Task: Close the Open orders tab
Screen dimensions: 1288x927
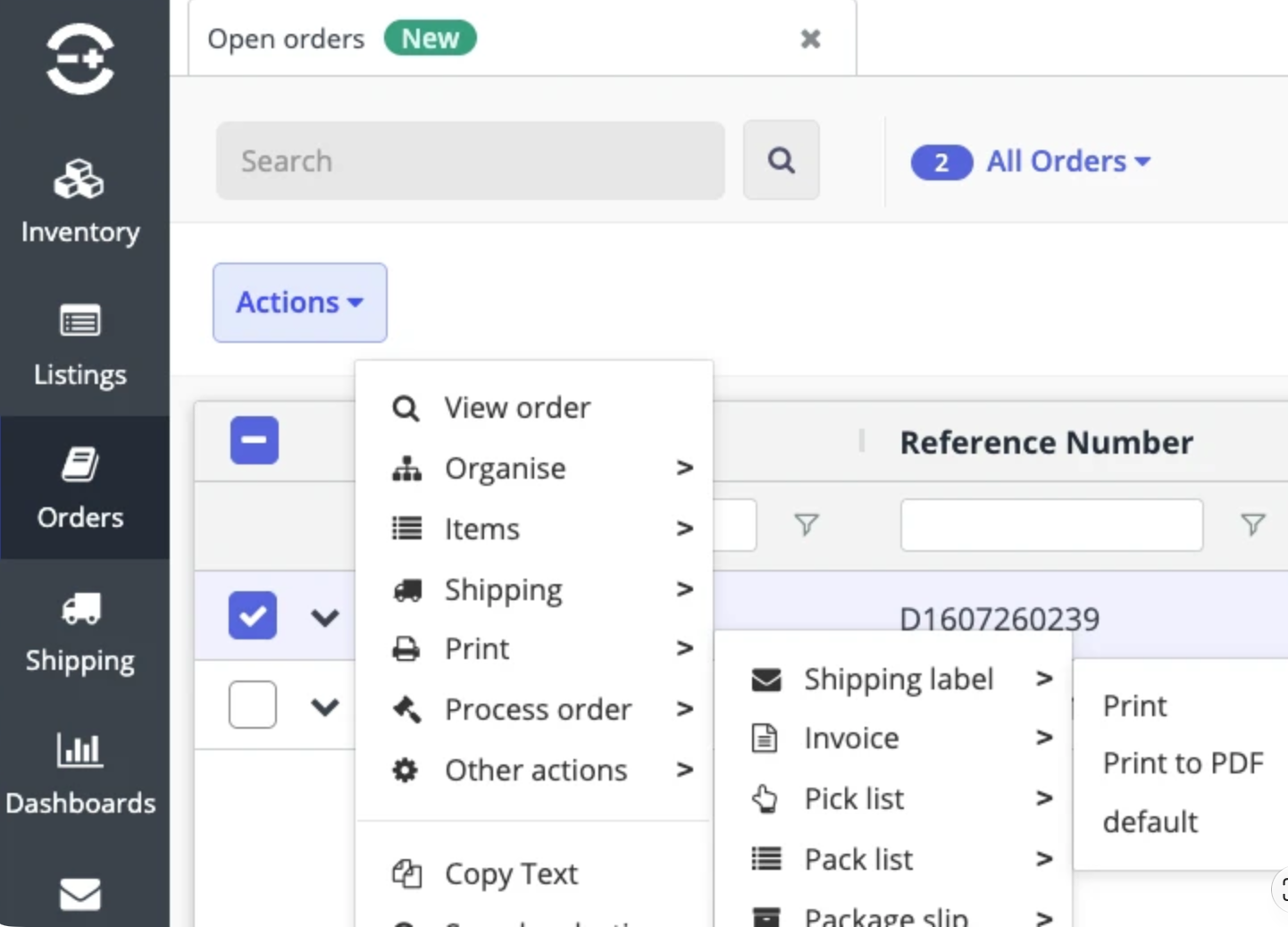Action: [810, 38]
